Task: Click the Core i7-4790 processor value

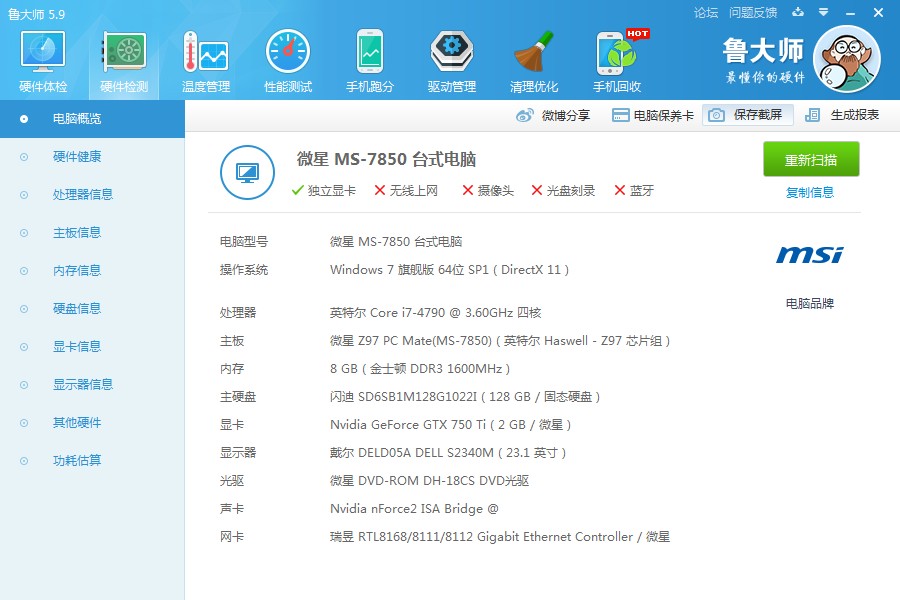Action: coord(435,313)
